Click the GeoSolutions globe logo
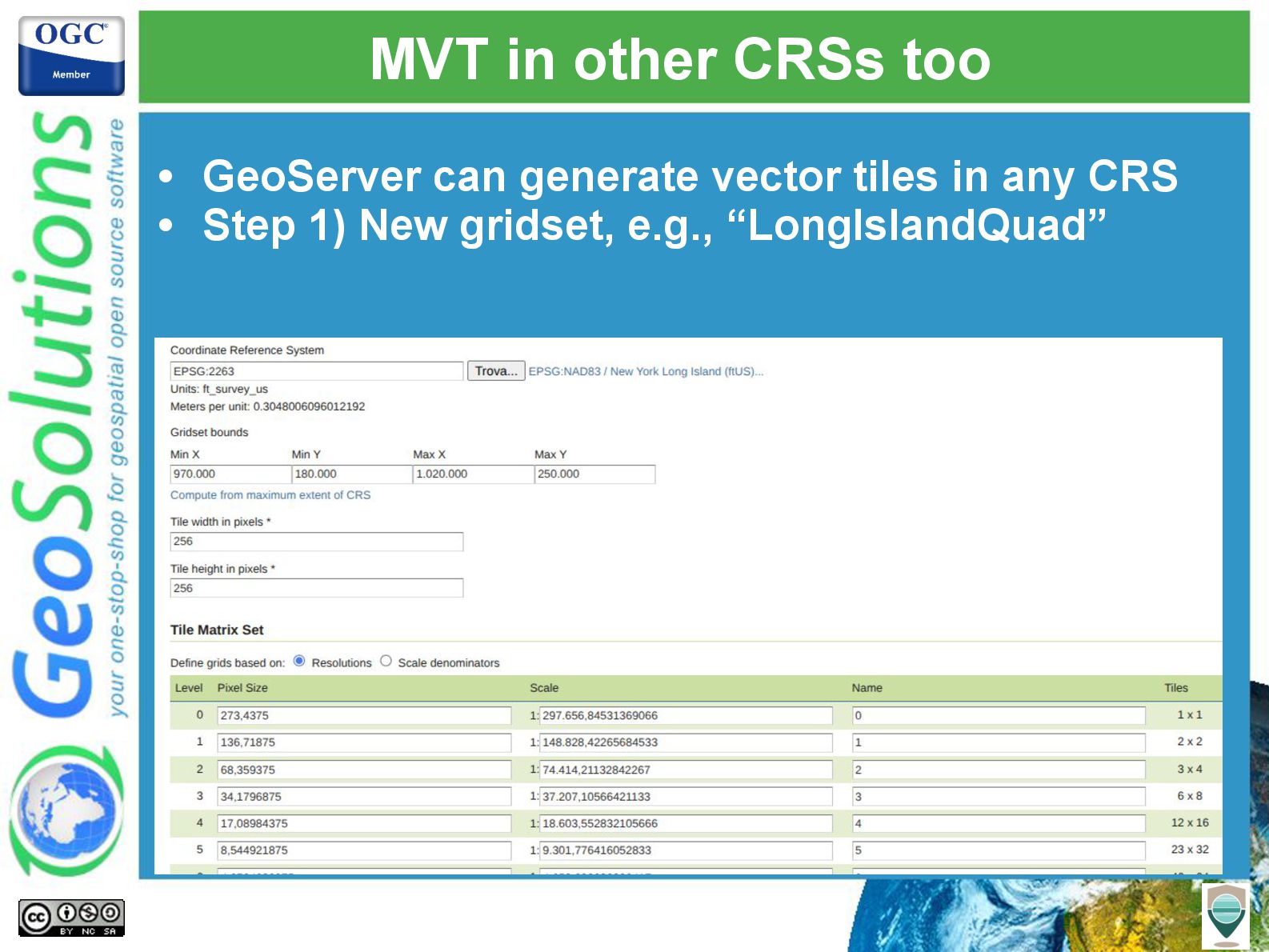 (x=66, y=810)
